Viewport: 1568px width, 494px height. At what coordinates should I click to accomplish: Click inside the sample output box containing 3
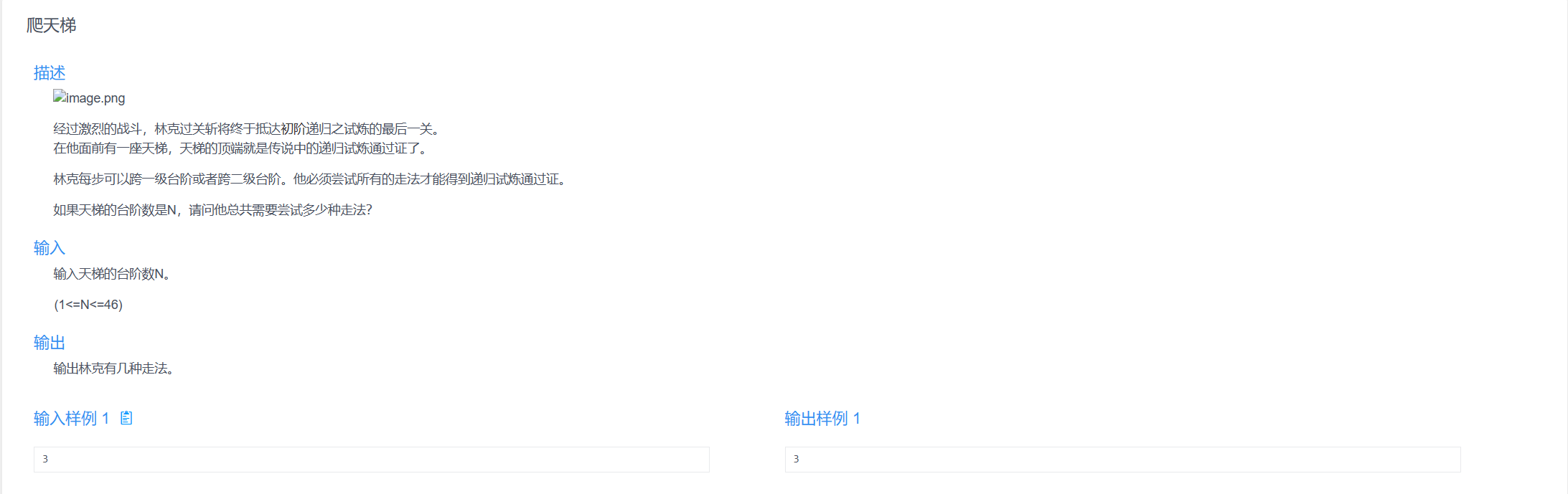[1122, 460]
